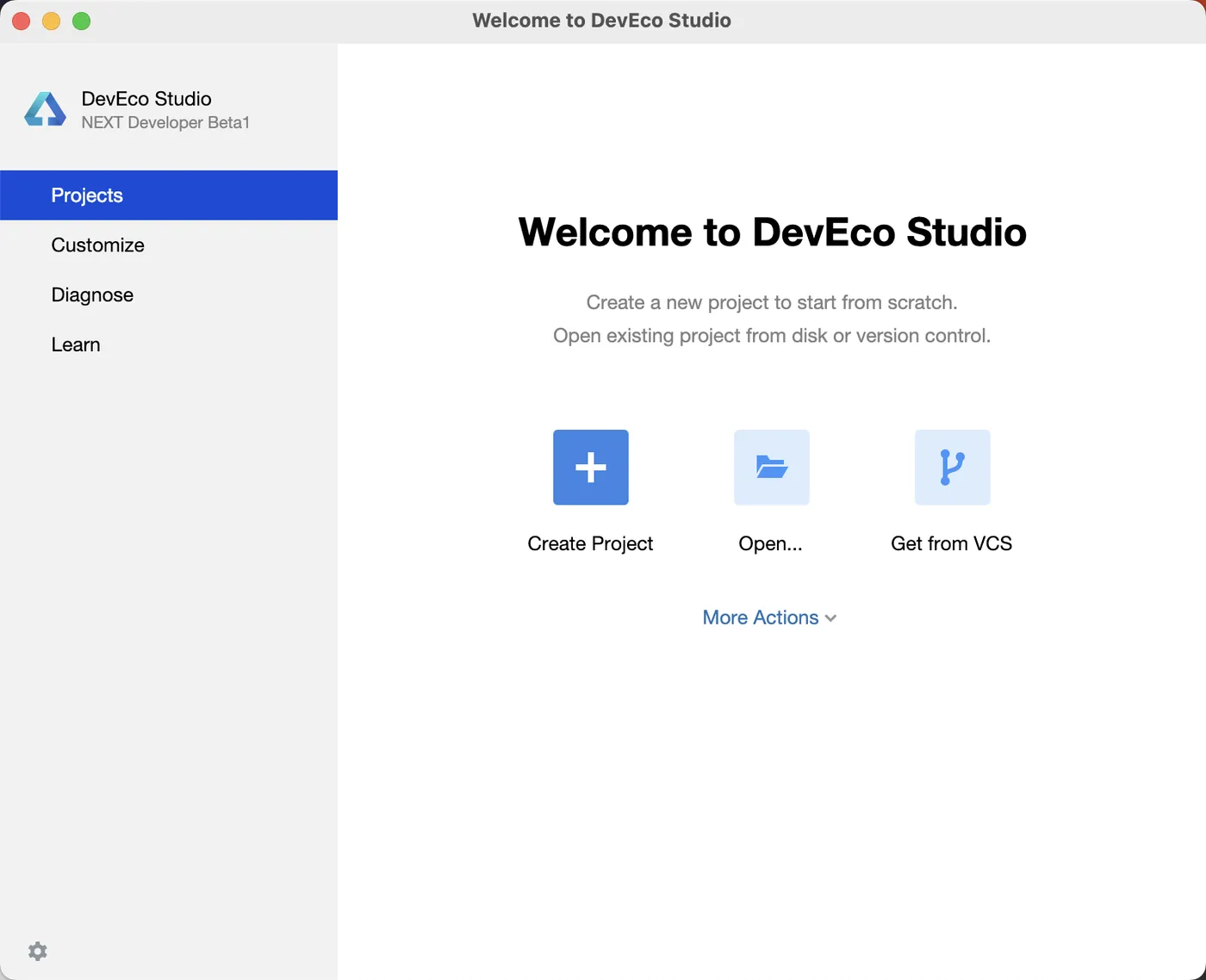
Task: Click the Create Project plus icon
Action: tap(591, 468)
